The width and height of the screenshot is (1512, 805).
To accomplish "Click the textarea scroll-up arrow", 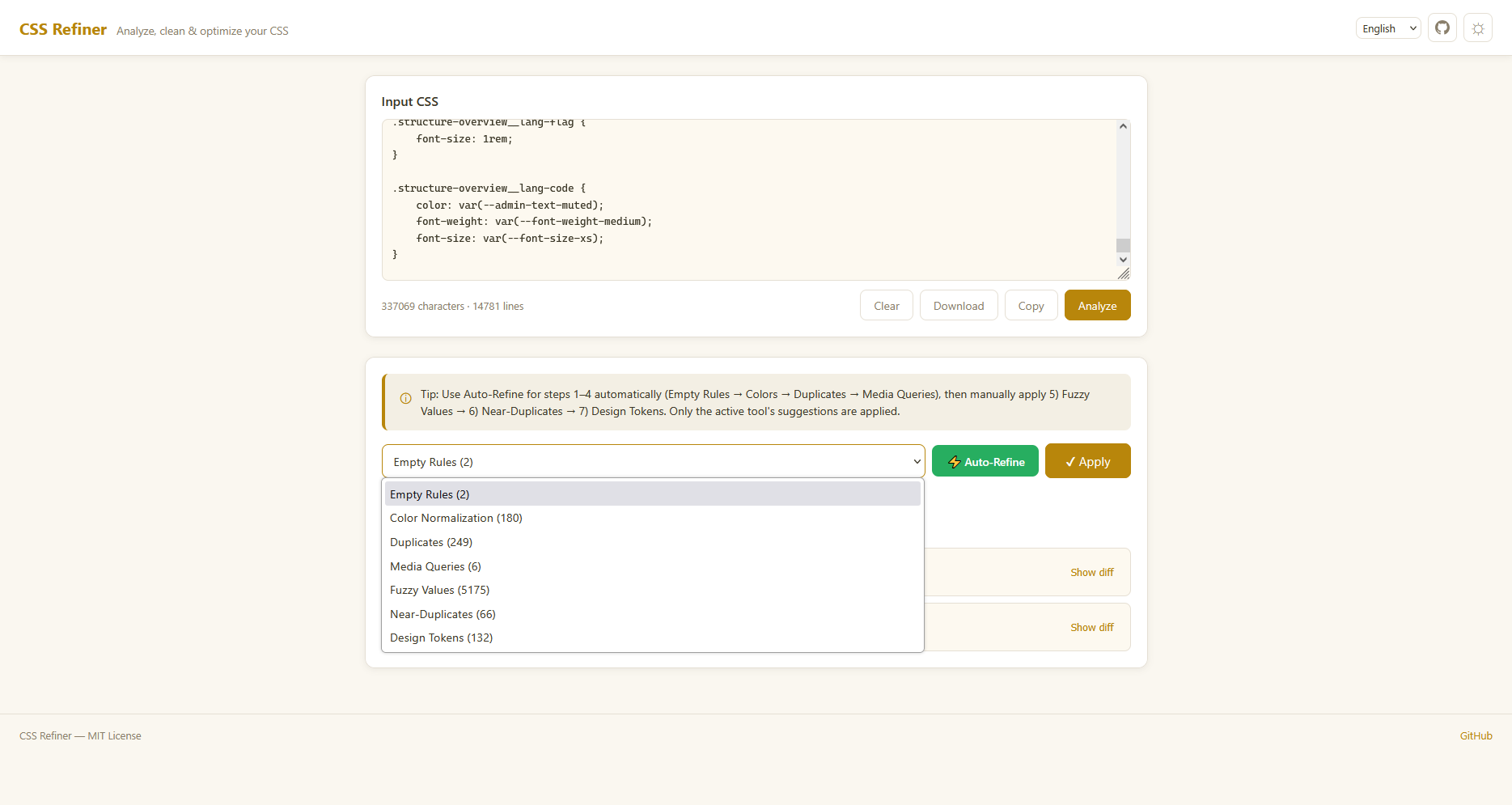I will click(x=1123, y=126).
